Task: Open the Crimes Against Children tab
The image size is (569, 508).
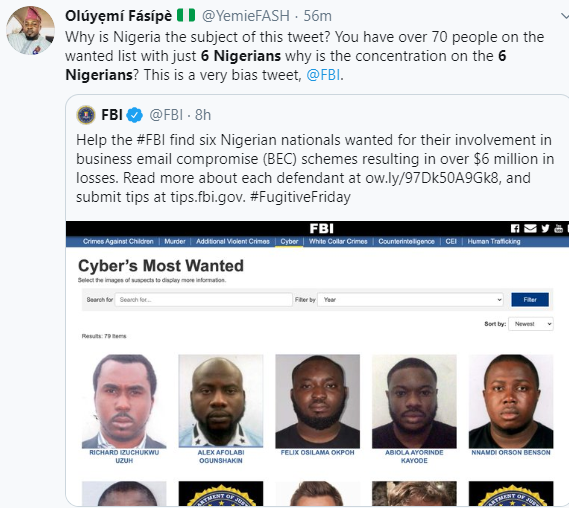Action: pos(118,241)
